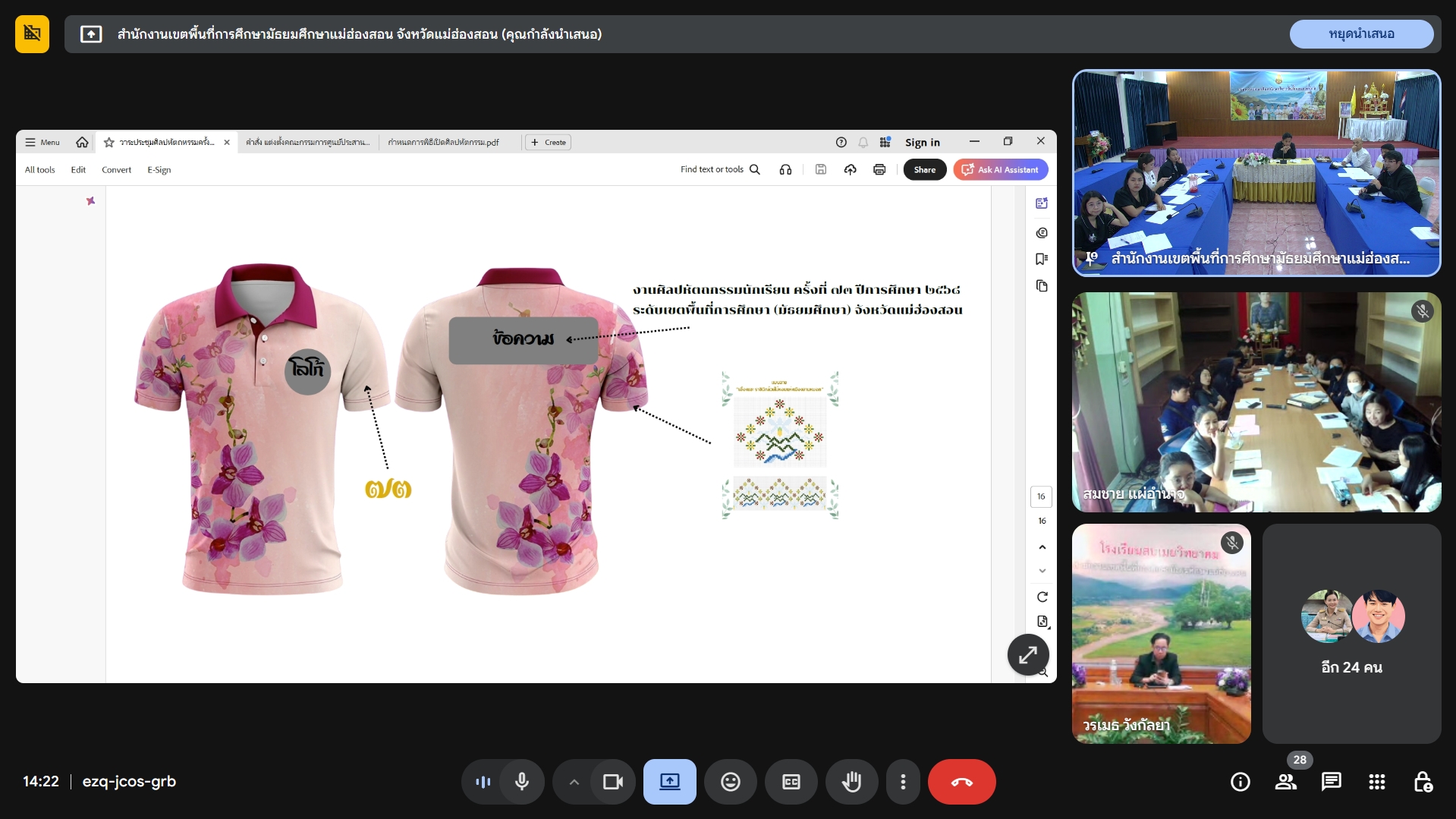Expand the 24 more participants tile
The height and width of the screenshot is (819, 1456).
[x=1351, y=633]
